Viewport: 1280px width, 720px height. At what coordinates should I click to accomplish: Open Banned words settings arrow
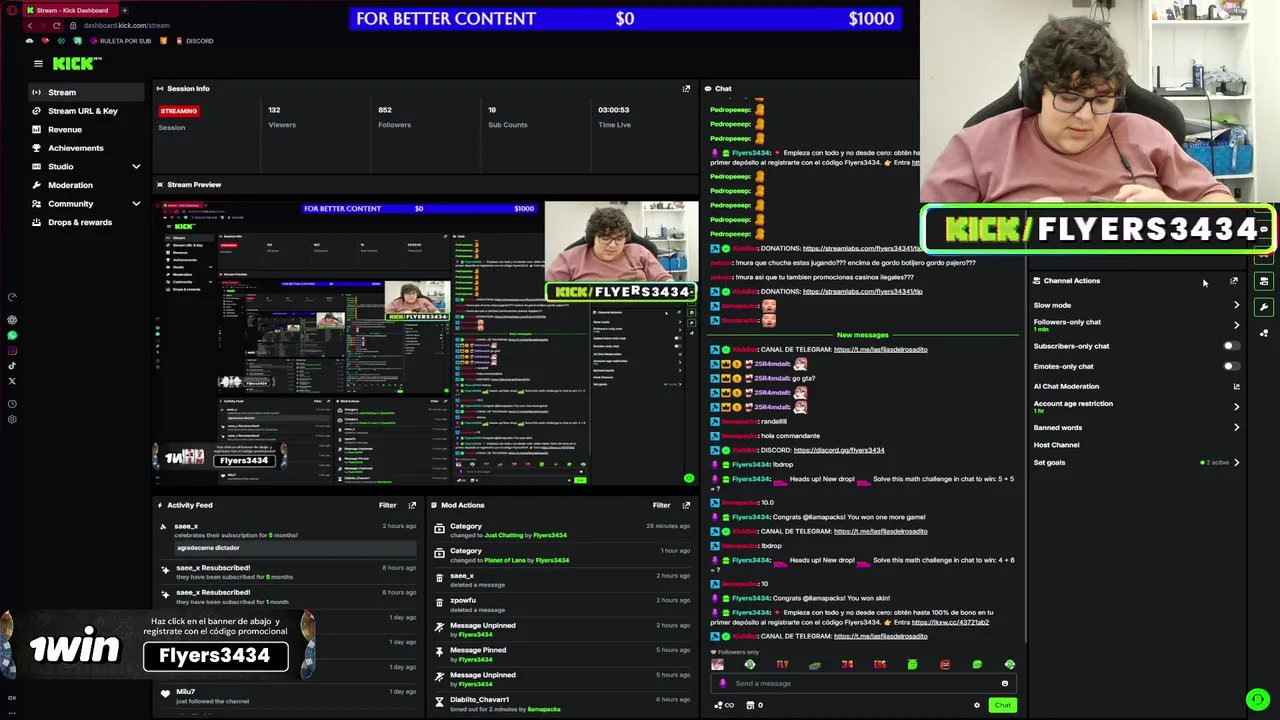[x=1236, y=427]
